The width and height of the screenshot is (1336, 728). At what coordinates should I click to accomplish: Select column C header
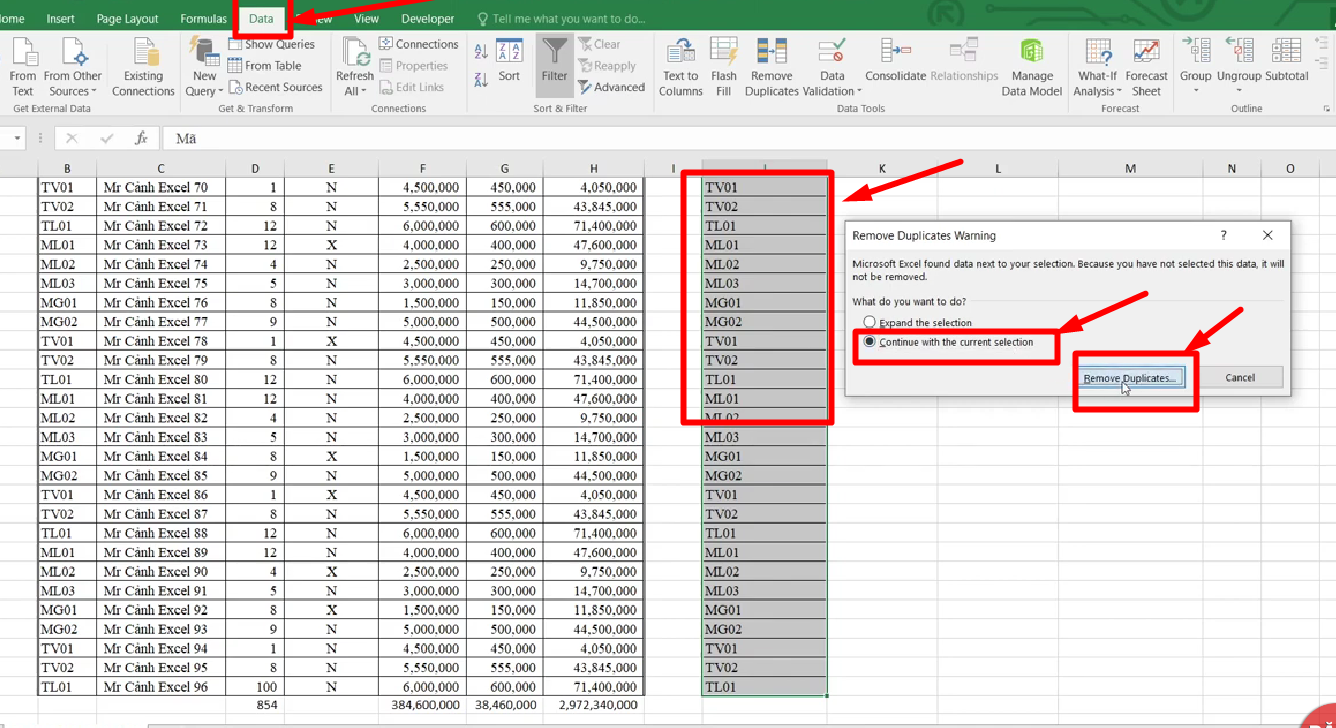pyautogui.click(x=161, y=168)
